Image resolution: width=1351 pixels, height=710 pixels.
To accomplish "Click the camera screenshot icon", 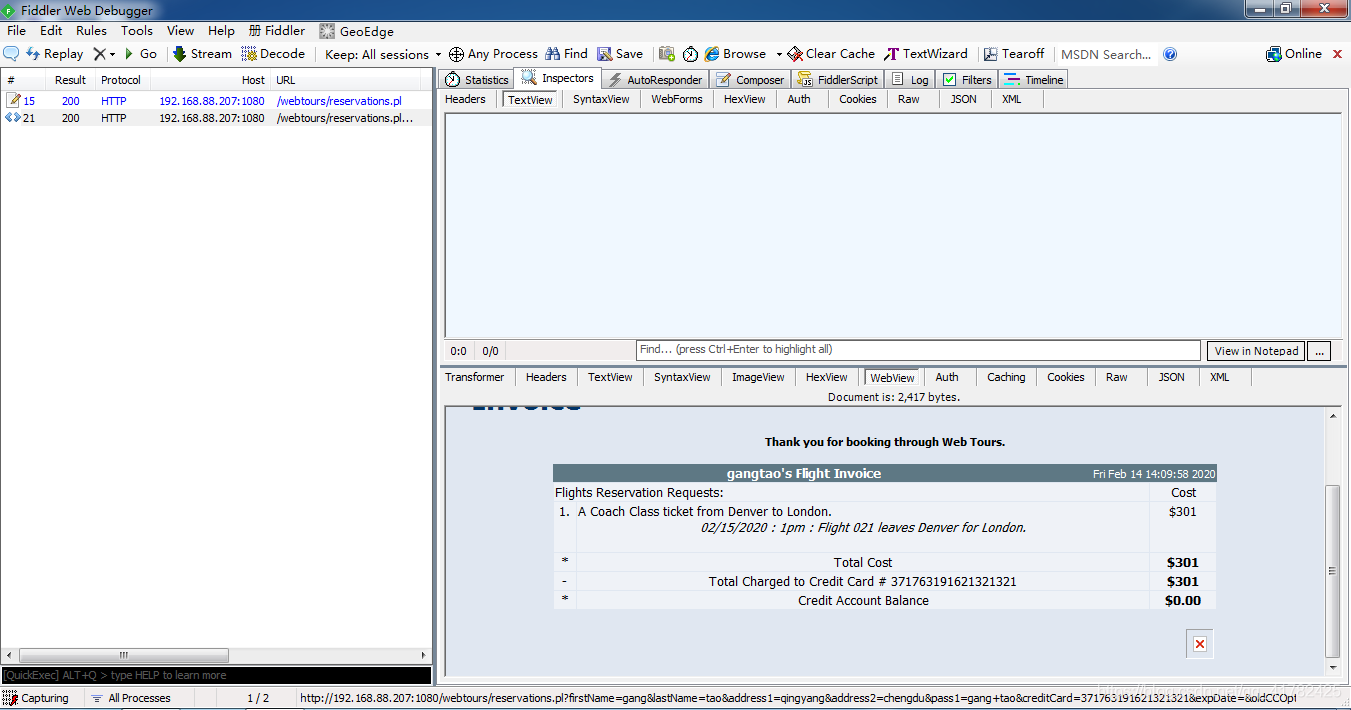I will click(667, 54).
